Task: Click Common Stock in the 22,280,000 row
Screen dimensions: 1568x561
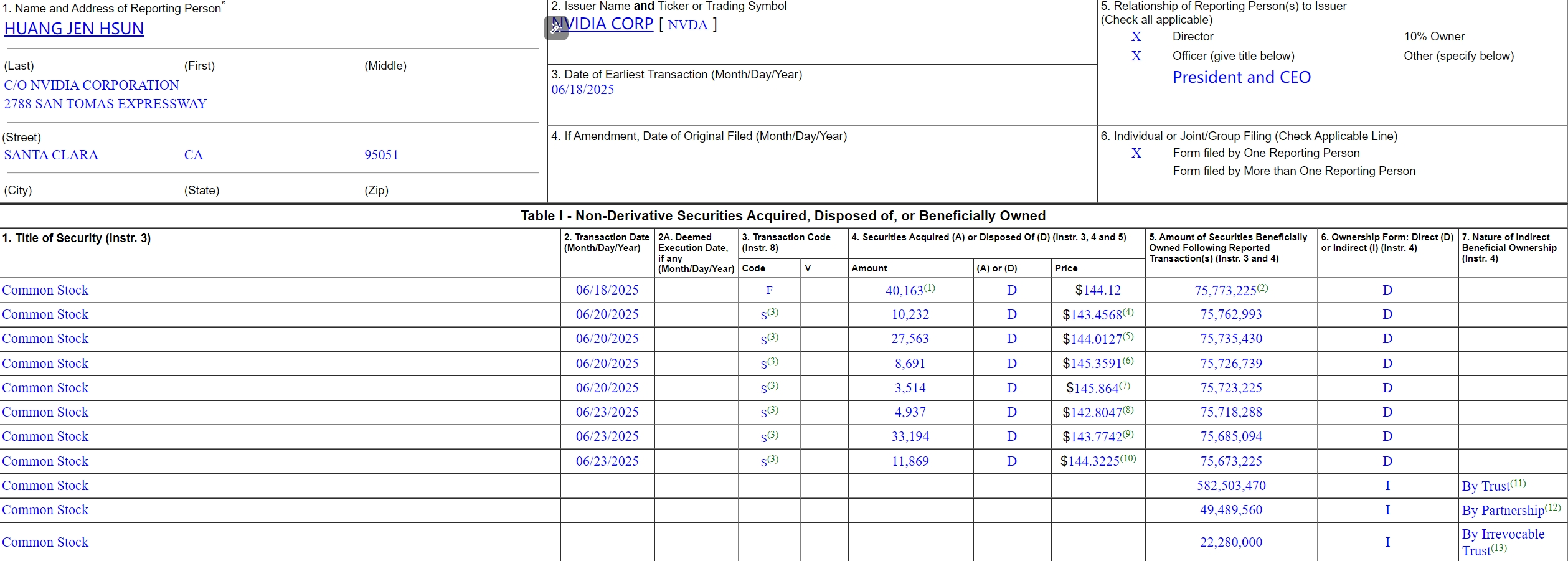Action: point(45,542)
